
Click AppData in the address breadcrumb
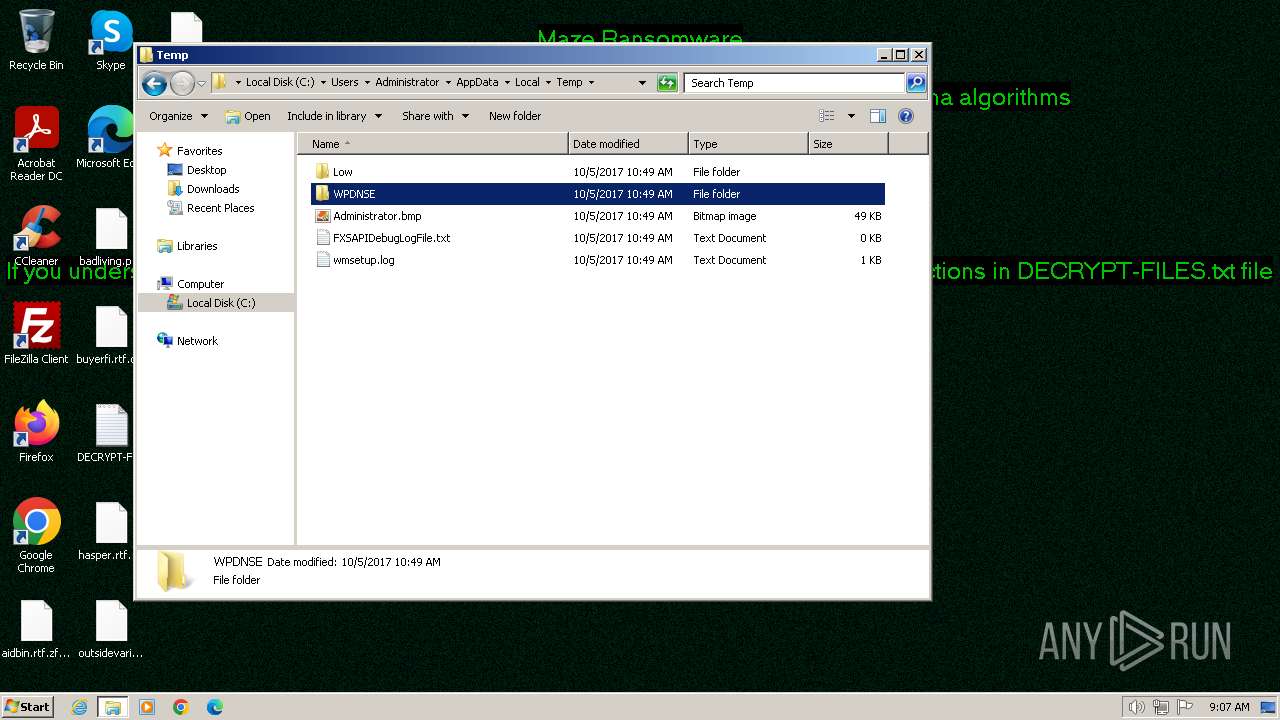(477, 83)
